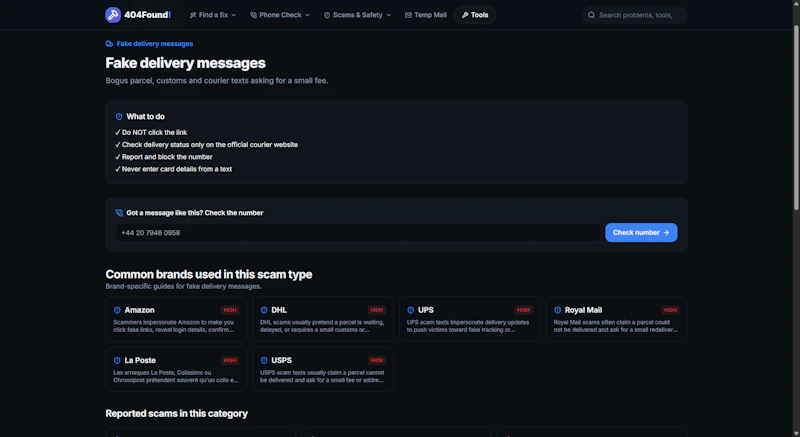Open the UPS scam guide card
Viewport: 800px width, 437px height.
point(469,319)
